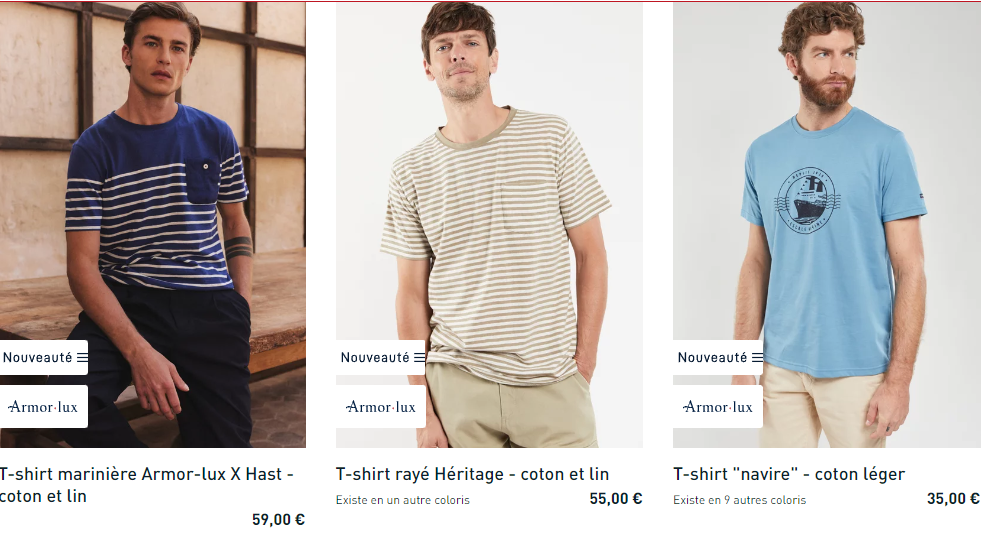View the navy striped marinière product photo
This screenshot has height=533, width=981.
[x=153, y=225]
